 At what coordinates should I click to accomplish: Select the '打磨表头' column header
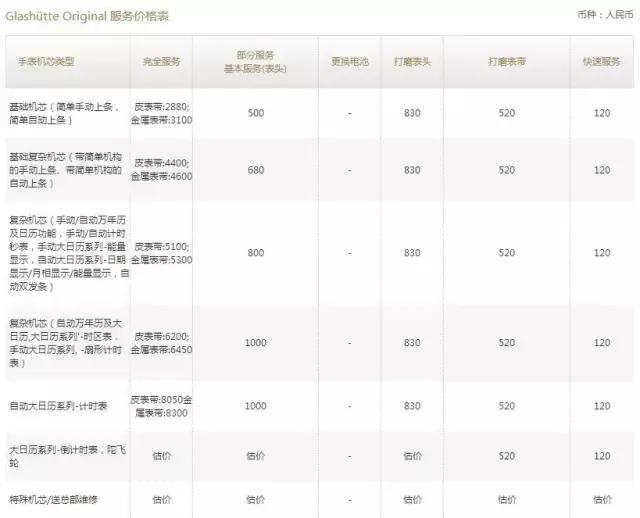(x=412, y=62)
